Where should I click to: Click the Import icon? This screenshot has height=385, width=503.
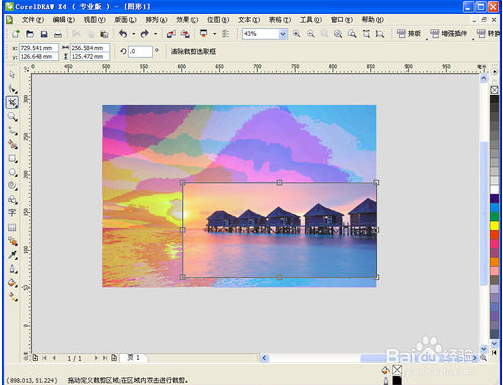click(x=171, y=34)
